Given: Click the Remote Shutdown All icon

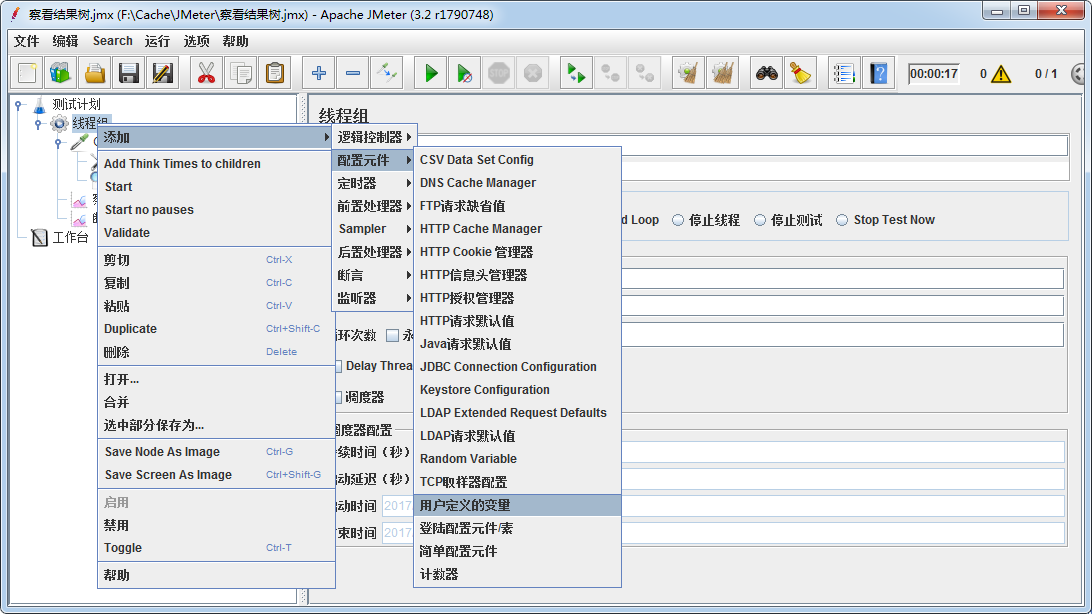Looking at the screenshot, I should (645, 73).
